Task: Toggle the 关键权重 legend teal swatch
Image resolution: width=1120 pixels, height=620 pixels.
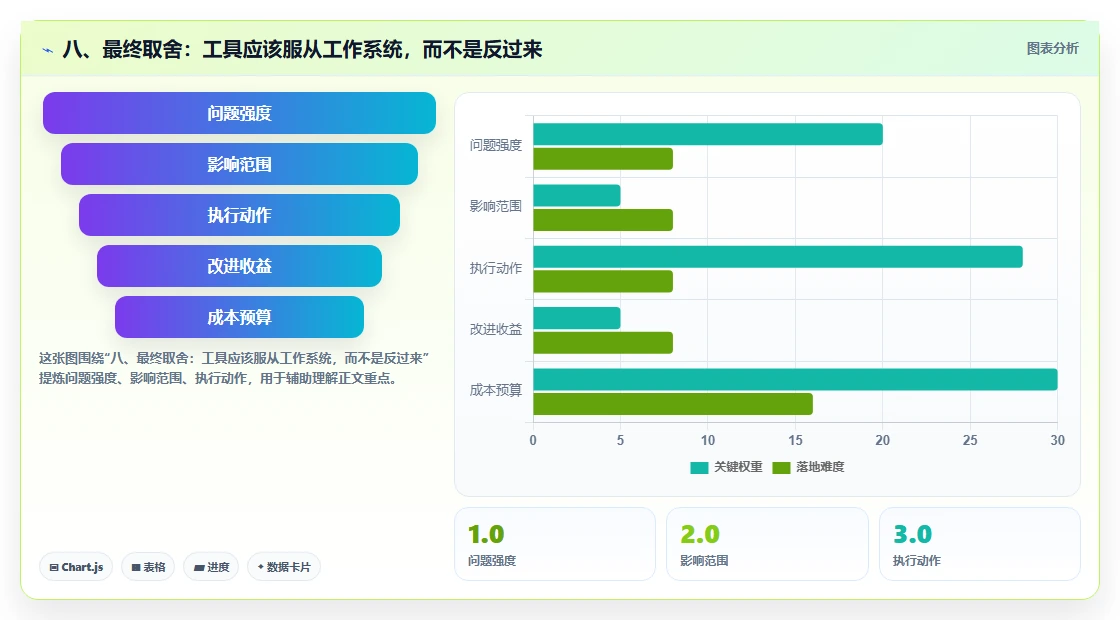Action: click(x=699, y=467)
